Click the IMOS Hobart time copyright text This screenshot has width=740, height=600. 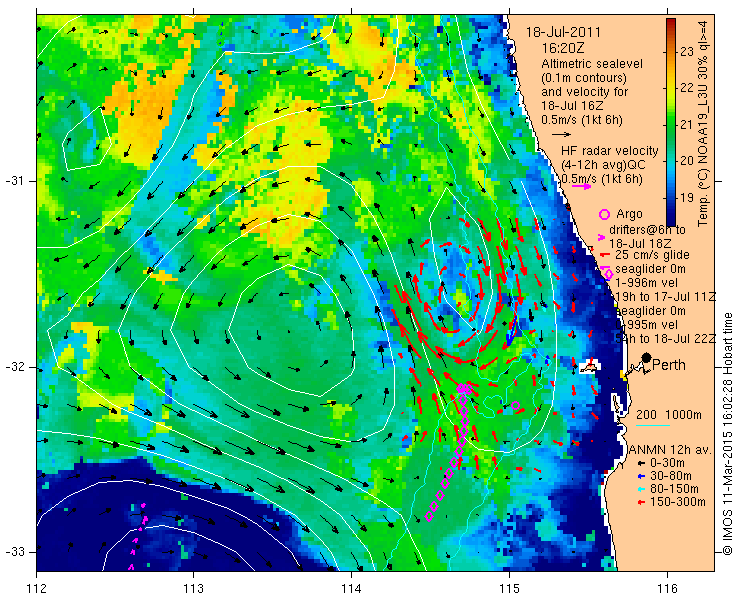point(727,434)
